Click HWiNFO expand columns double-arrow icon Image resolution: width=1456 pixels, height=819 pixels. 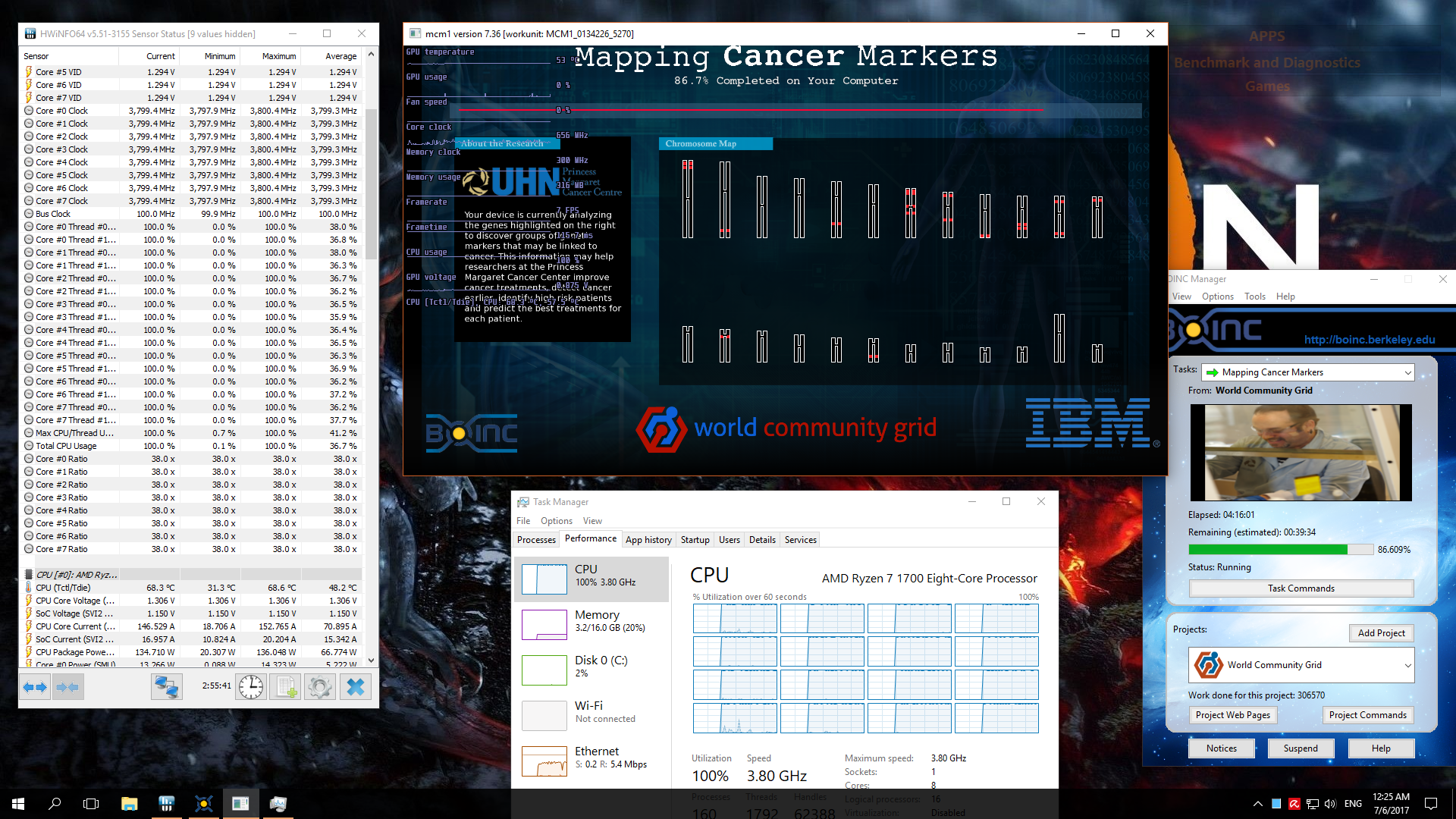coord(35,687)
